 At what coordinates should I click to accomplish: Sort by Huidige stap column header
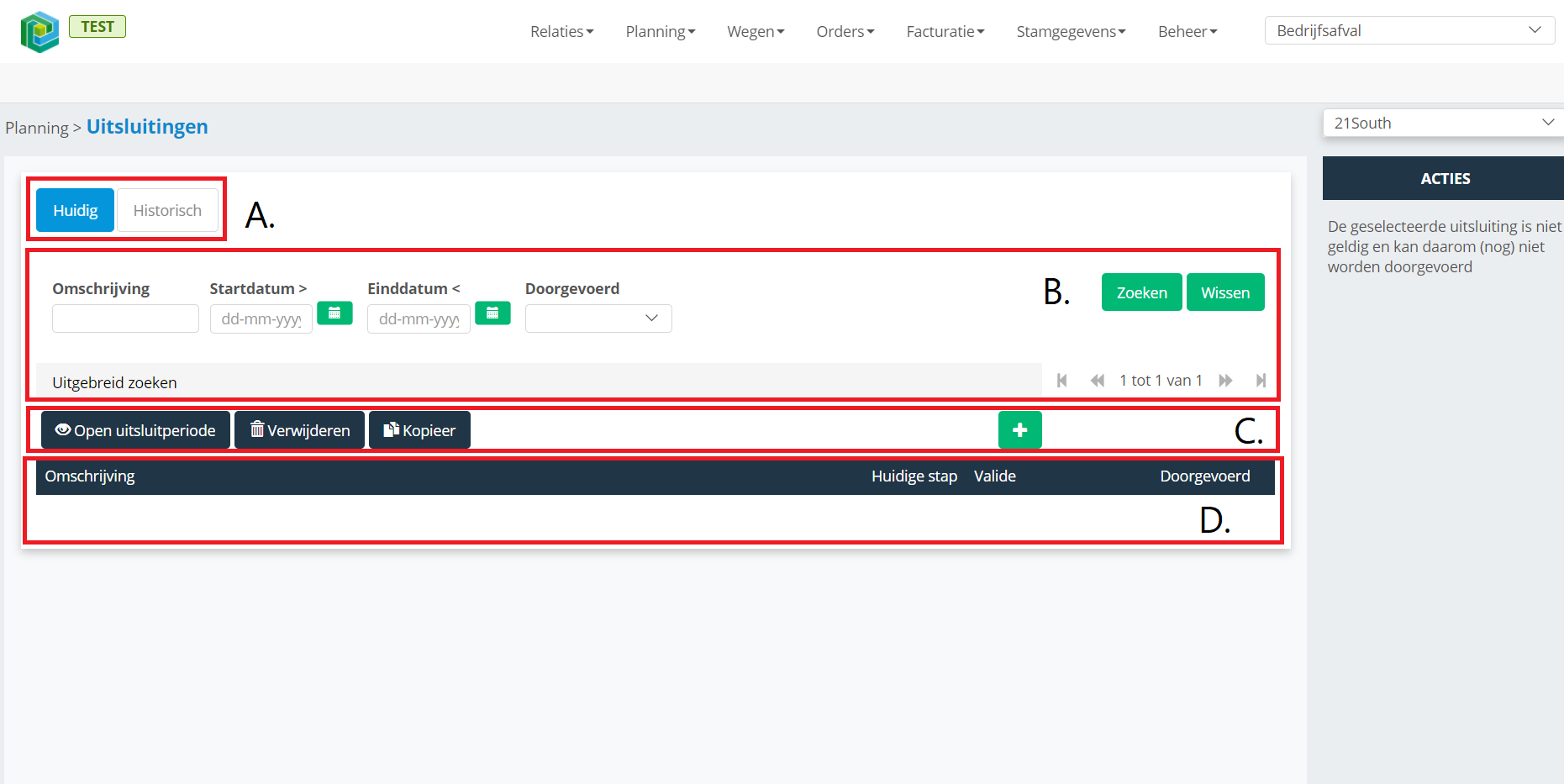[x=914, y=476]
